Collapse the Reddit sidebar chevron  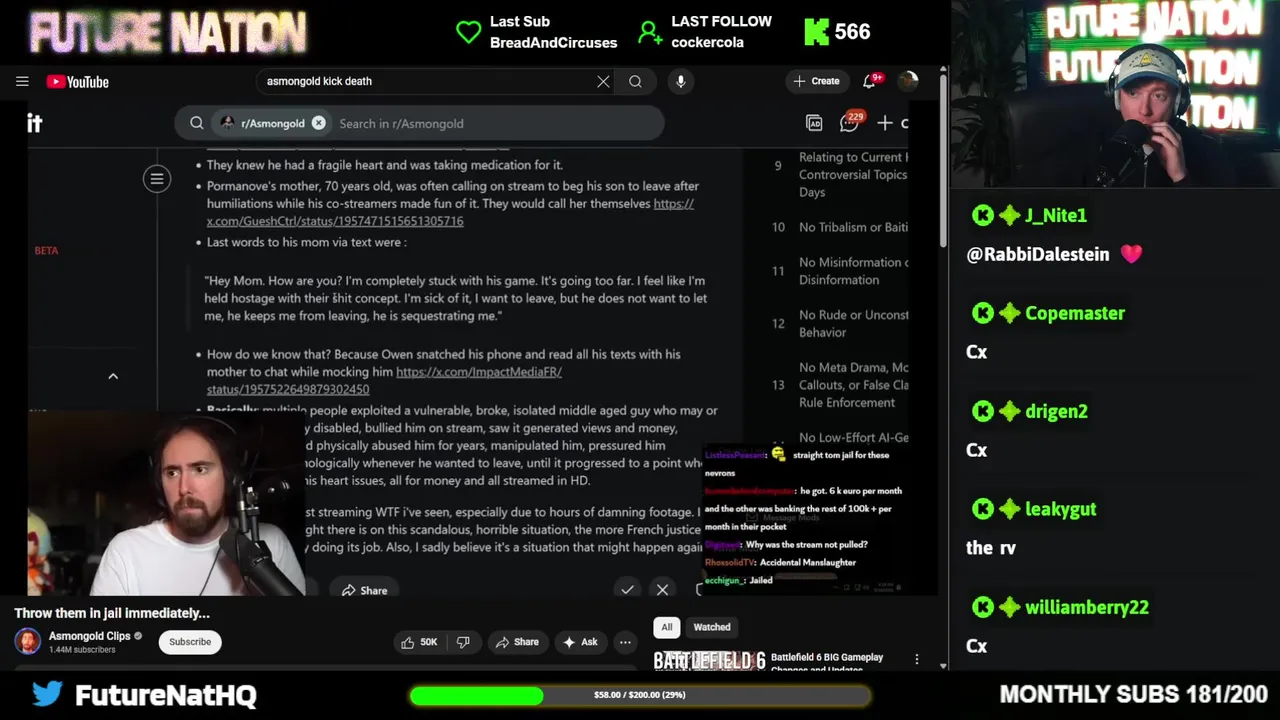click(113, 376)
